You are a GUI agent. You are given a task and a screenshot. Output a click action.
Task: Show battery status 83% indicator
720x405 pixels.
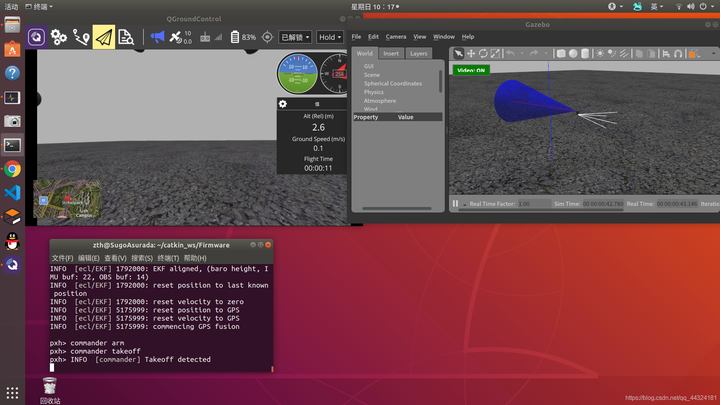(x=243, y=37)
